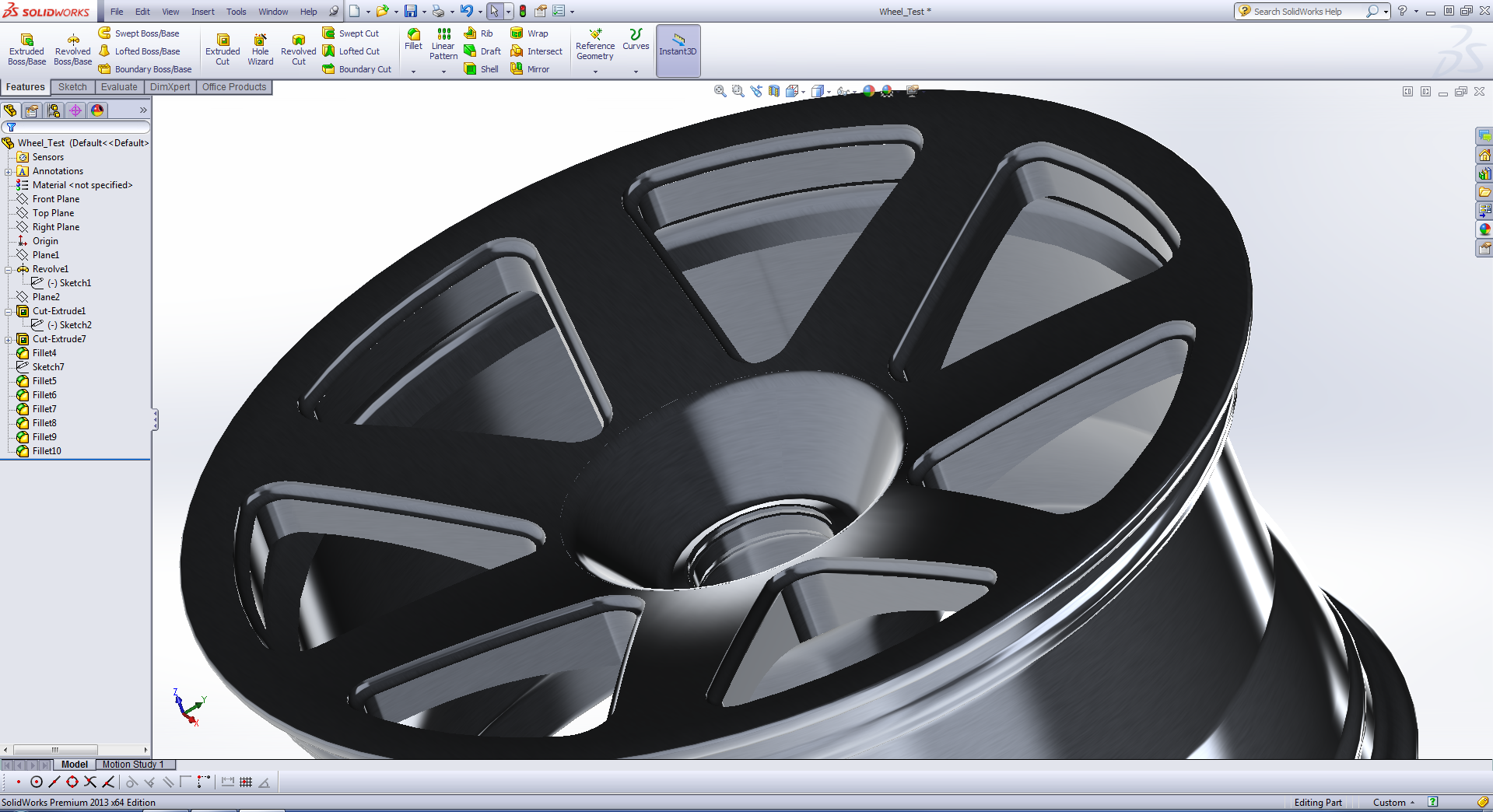Switch to the Office Products tab

pyautogui.click(x=234, y=87)
